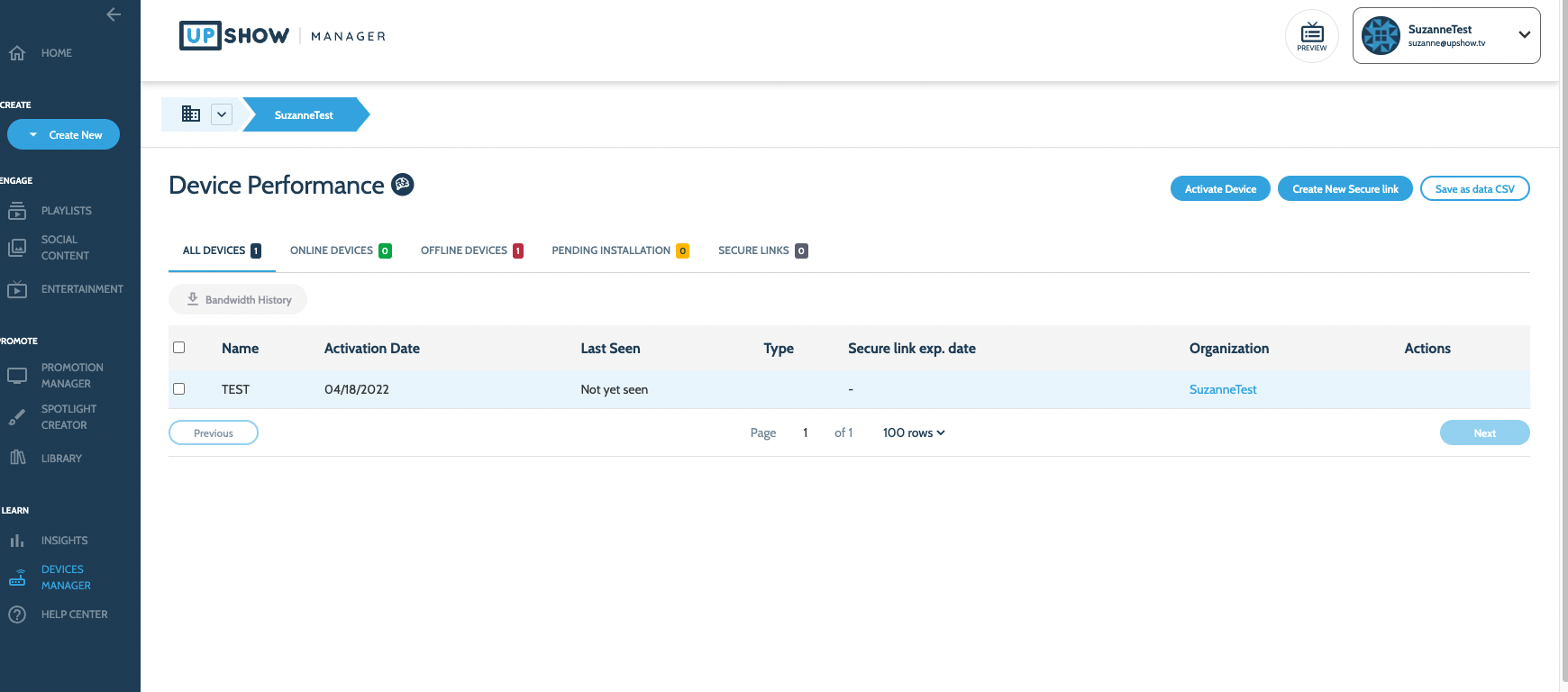Viewport: 1568px width, 692px height.
Task: Open the Library icon in sidebar
Action: (x=17, y=458)
